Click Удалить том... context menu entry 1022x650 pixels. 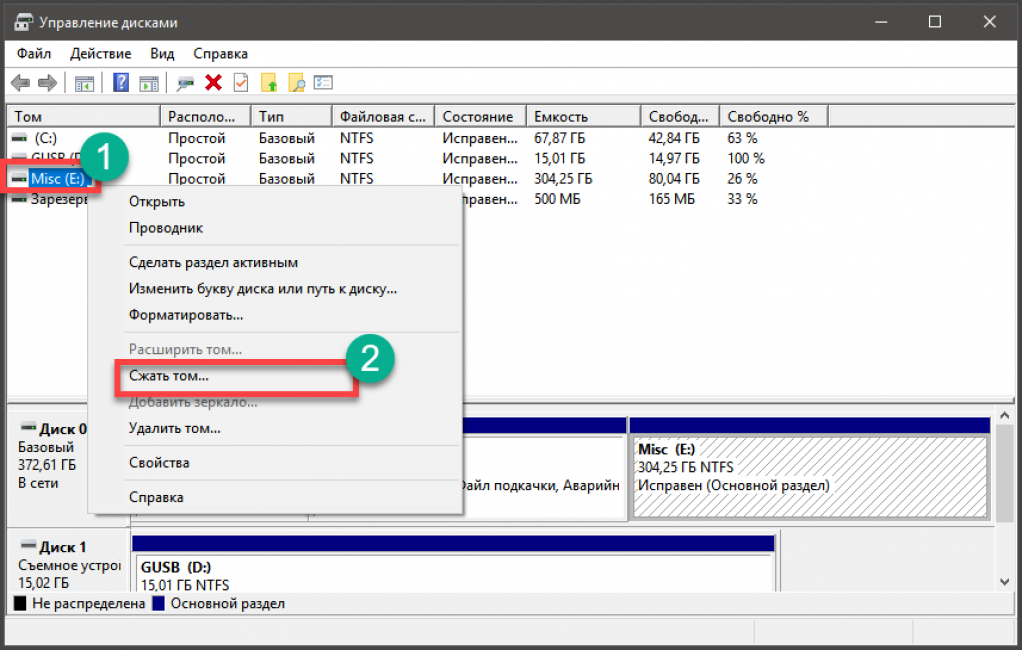click(175, 428)
